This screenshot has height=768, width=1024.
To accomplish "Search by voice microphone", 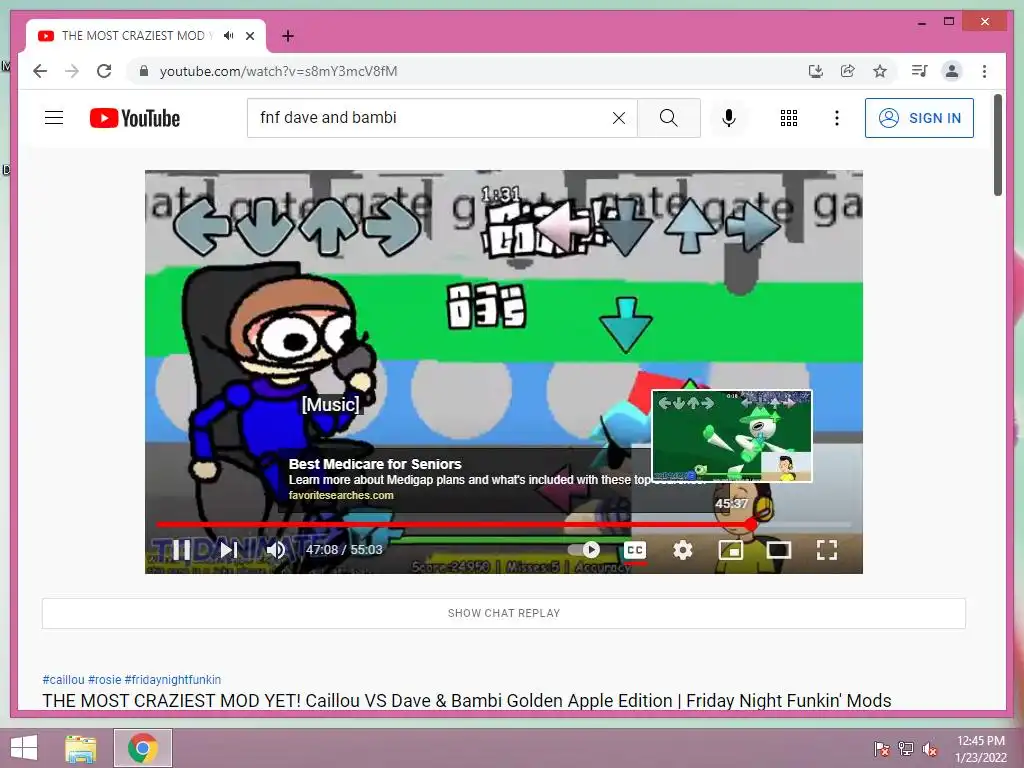I will click(x=729, y=118).
